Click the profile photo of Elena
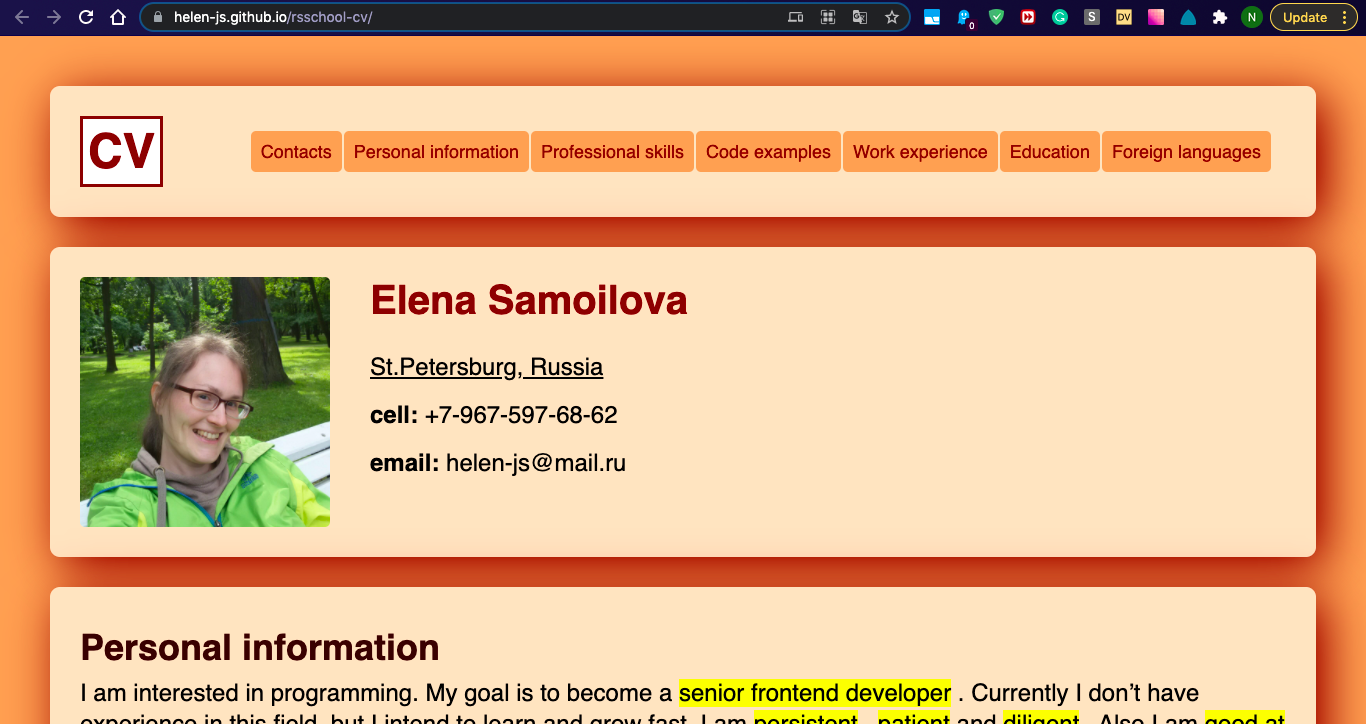Viewport: 1366px width, 724px height. coord(205,402)
